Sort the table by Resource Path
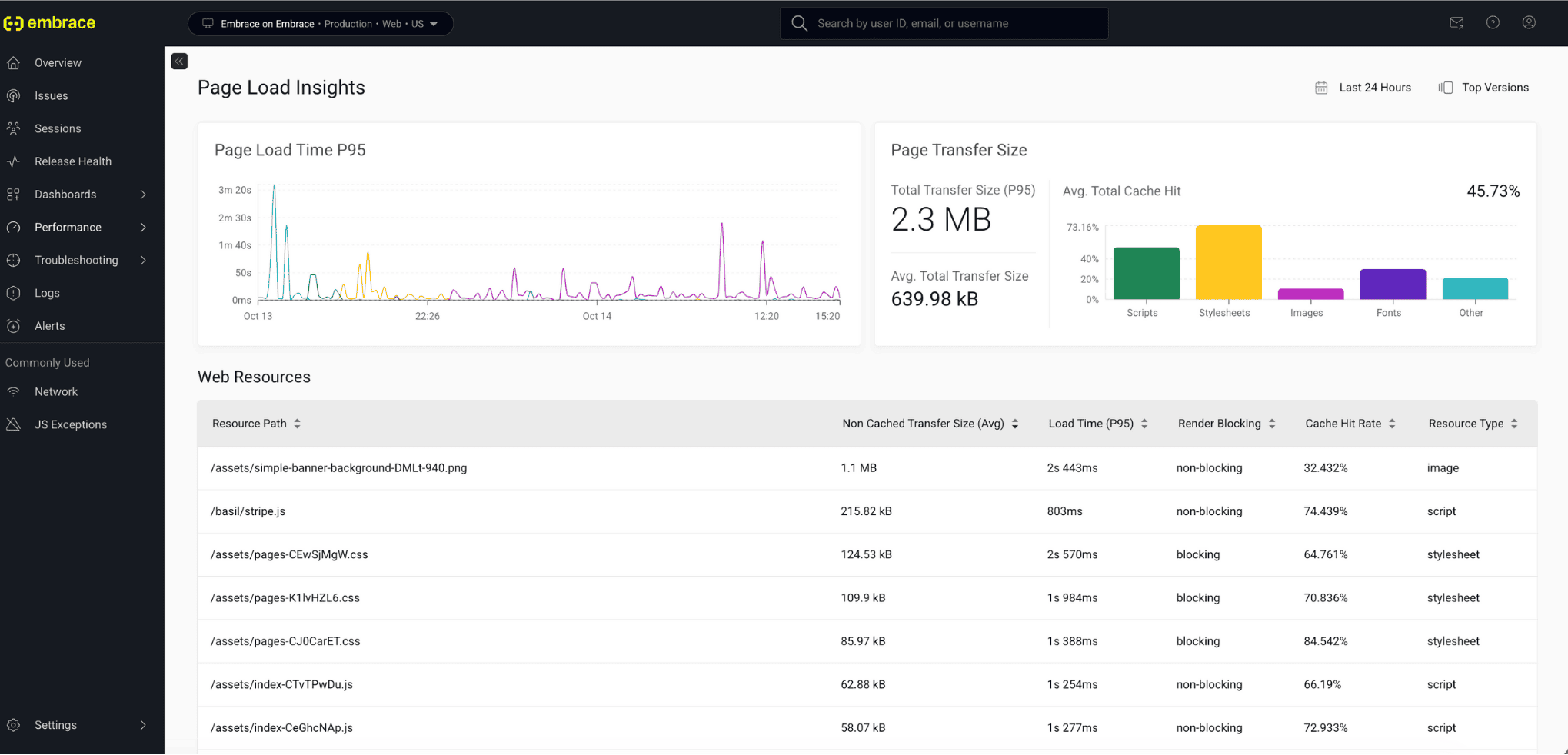This screenshot has width=1568, height=755. (297, 424)
